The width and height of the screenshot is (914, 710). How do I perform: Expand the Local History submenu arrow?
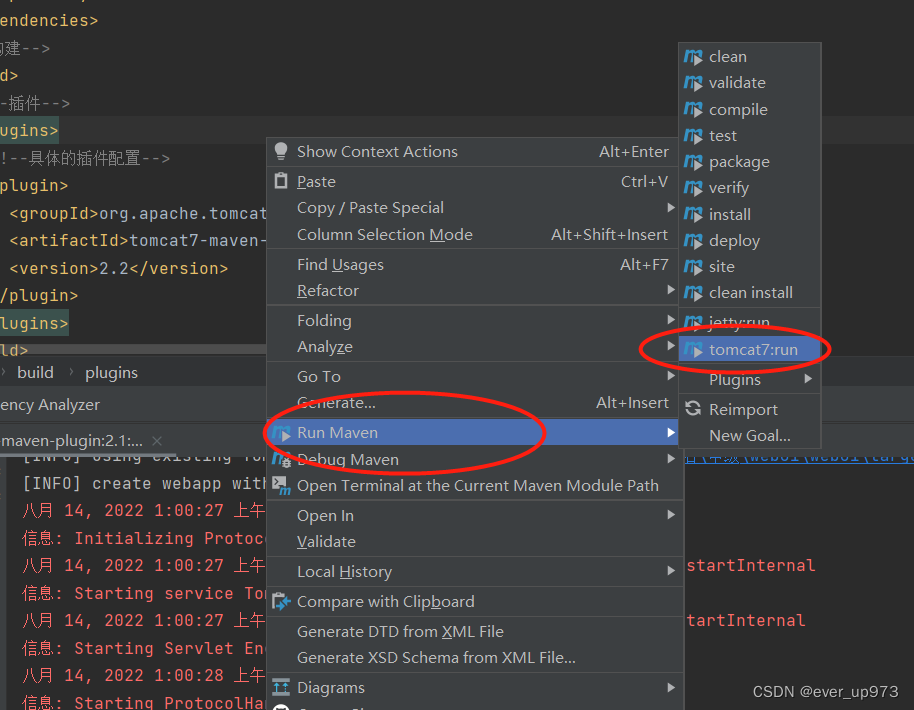click(x=670, y=571)
